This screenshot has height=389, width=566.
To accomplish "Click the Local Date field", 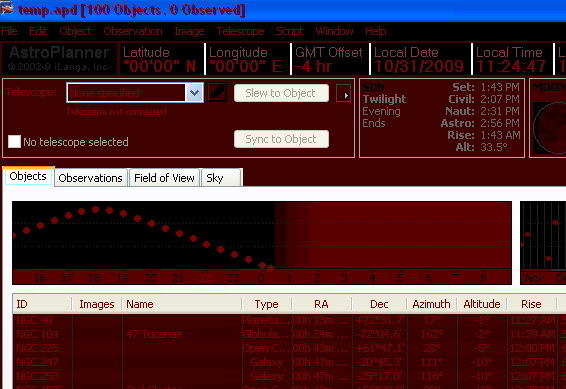I will (x=421, y=59).
